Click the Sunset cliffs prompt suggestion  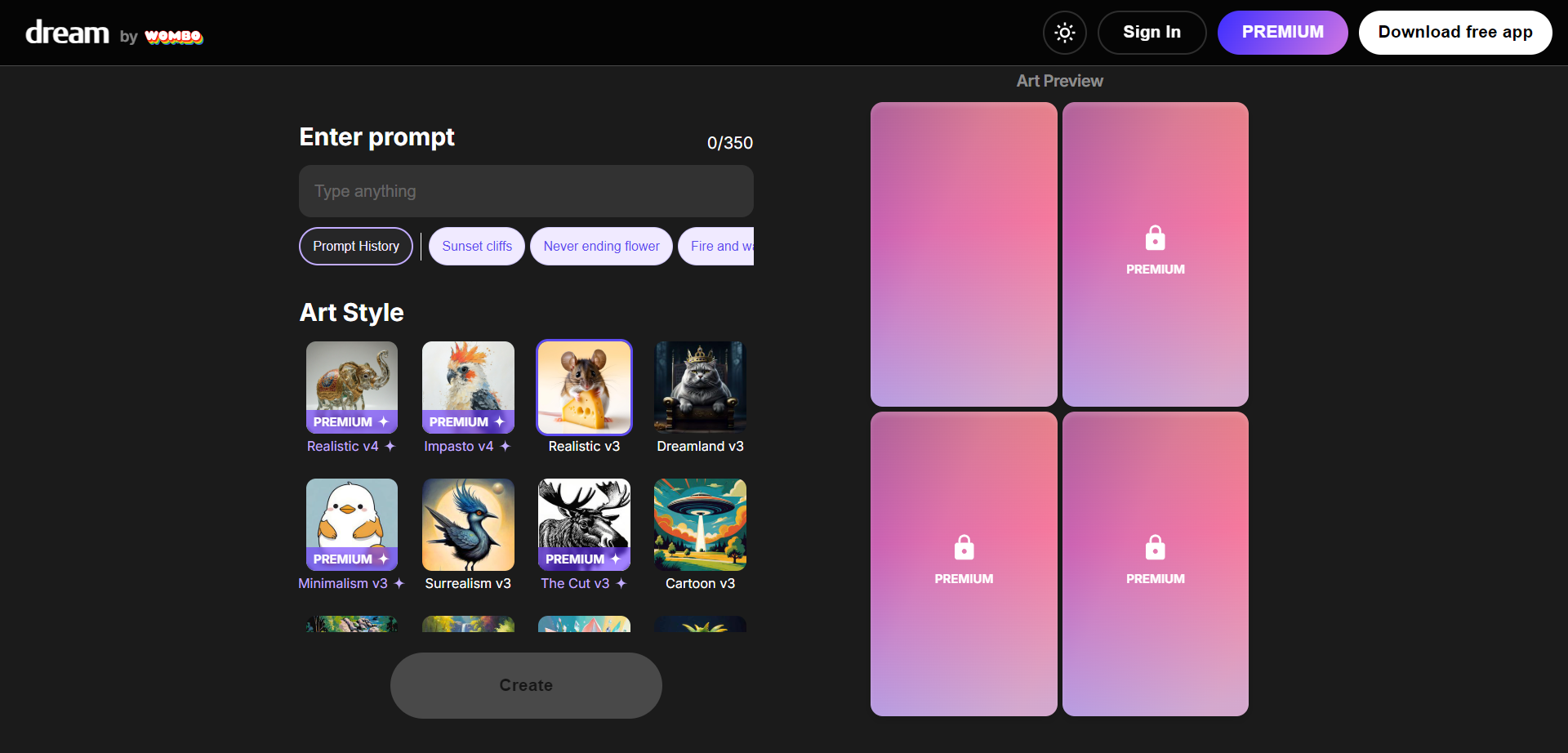[x=476, y=246]
